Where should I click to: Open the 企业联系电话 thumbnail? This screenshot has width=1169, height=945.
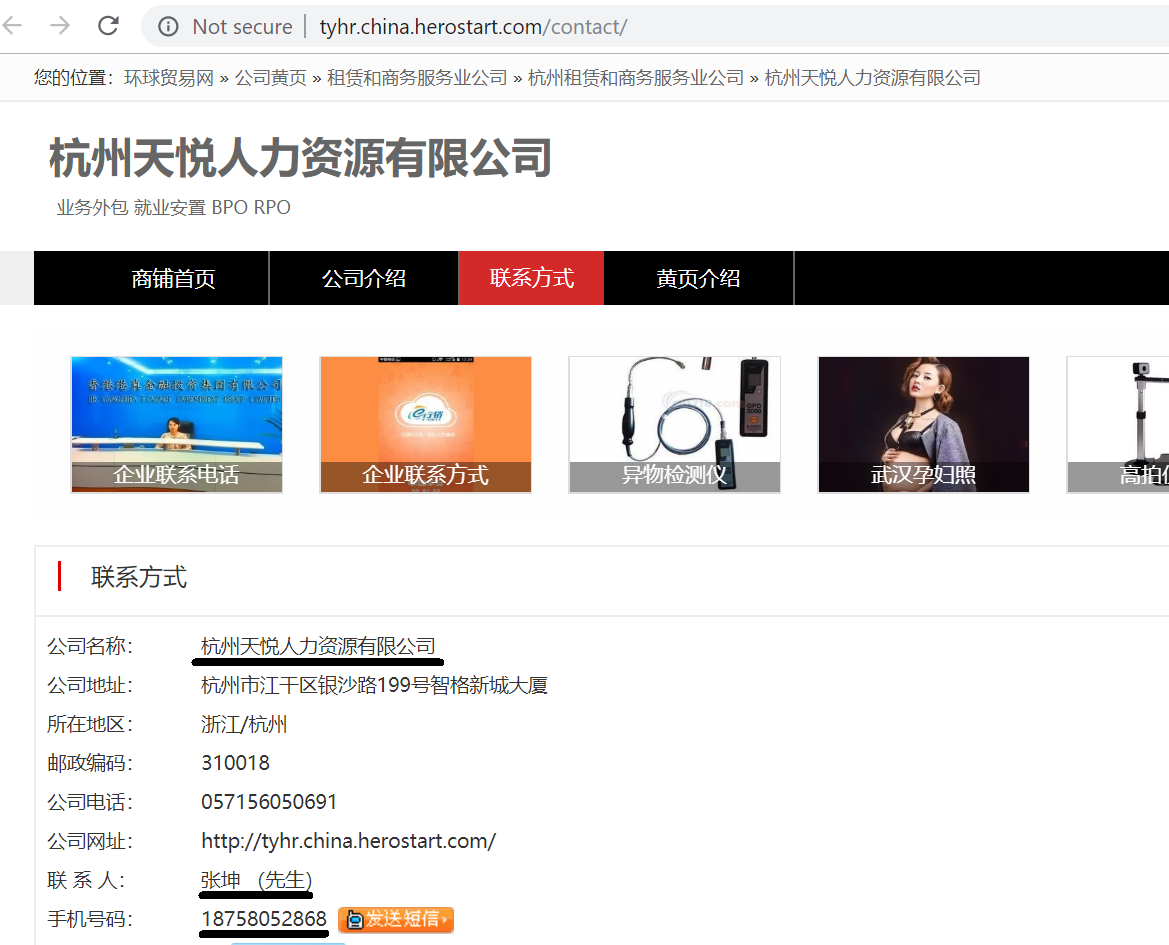(x=177, y=424)
